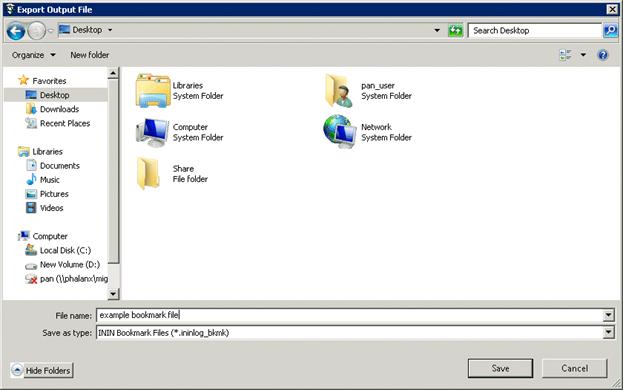Click the Save button
623x390 pixels.
pyautogui.click(x=500, y=369)
